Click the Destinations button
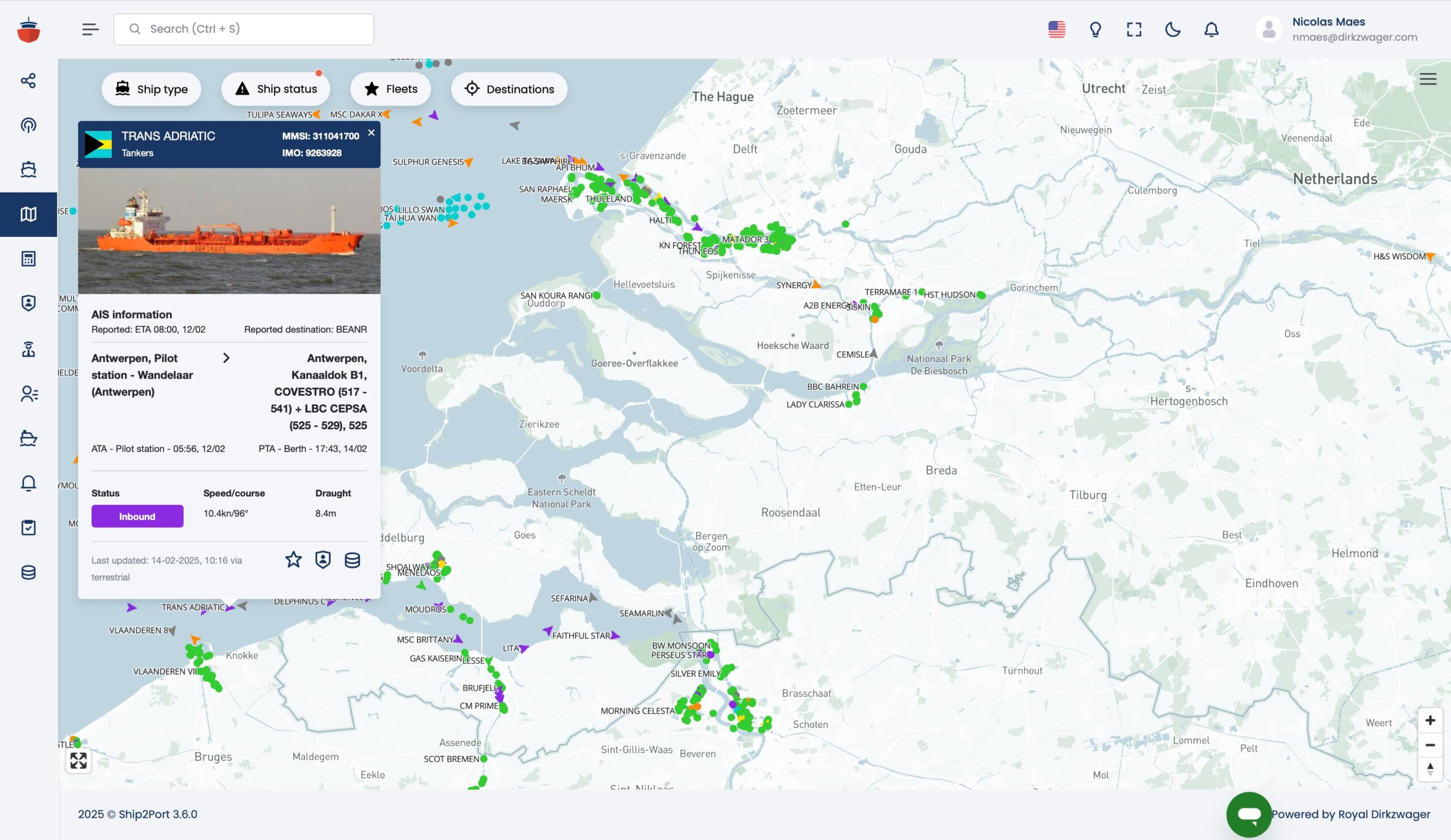Image resolution: width=1451 pixels, height=840 pixels. click(509, 89)
